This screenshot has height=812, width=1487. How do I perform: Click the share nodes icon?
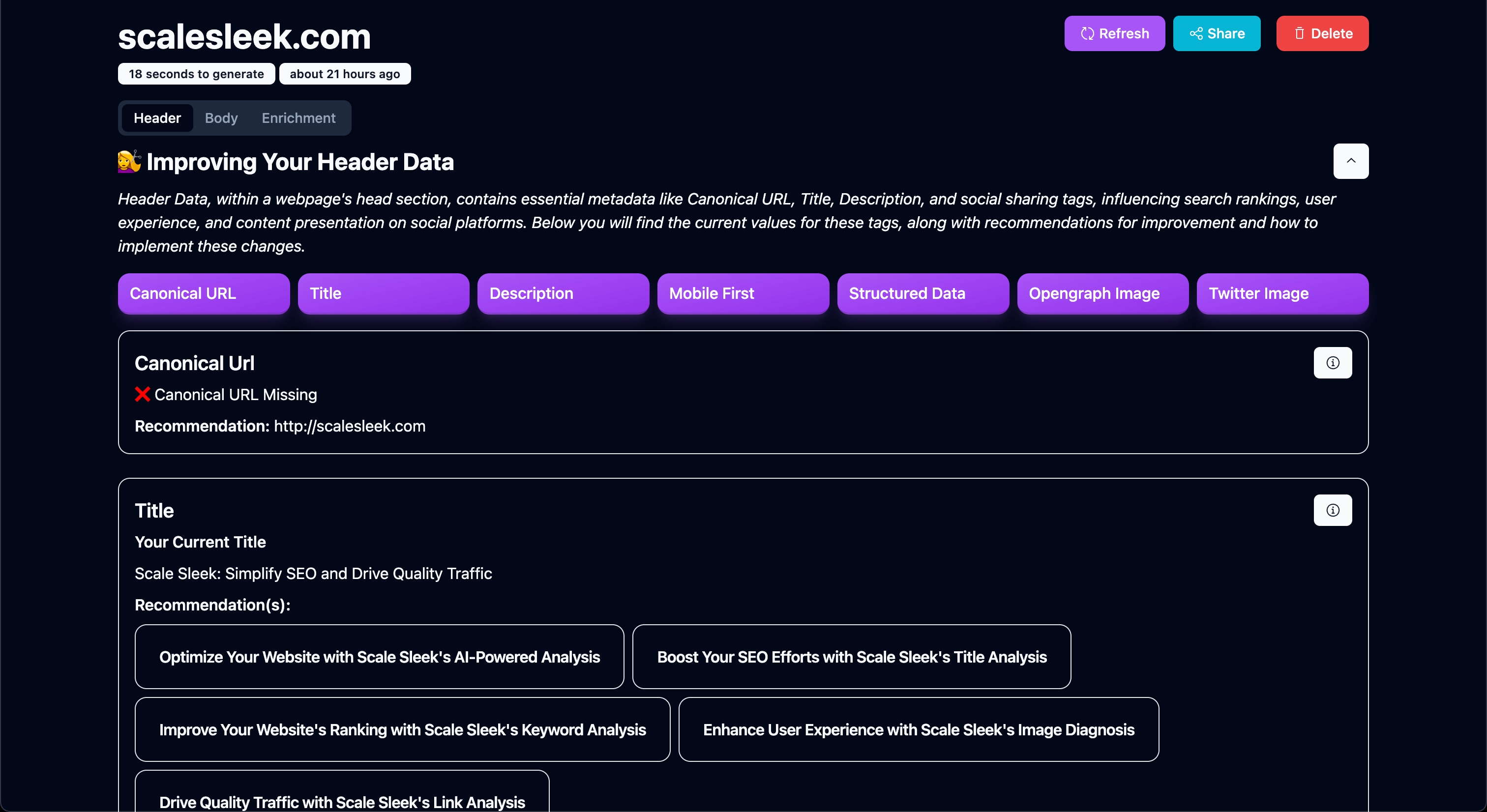(x=1196, y=33)
